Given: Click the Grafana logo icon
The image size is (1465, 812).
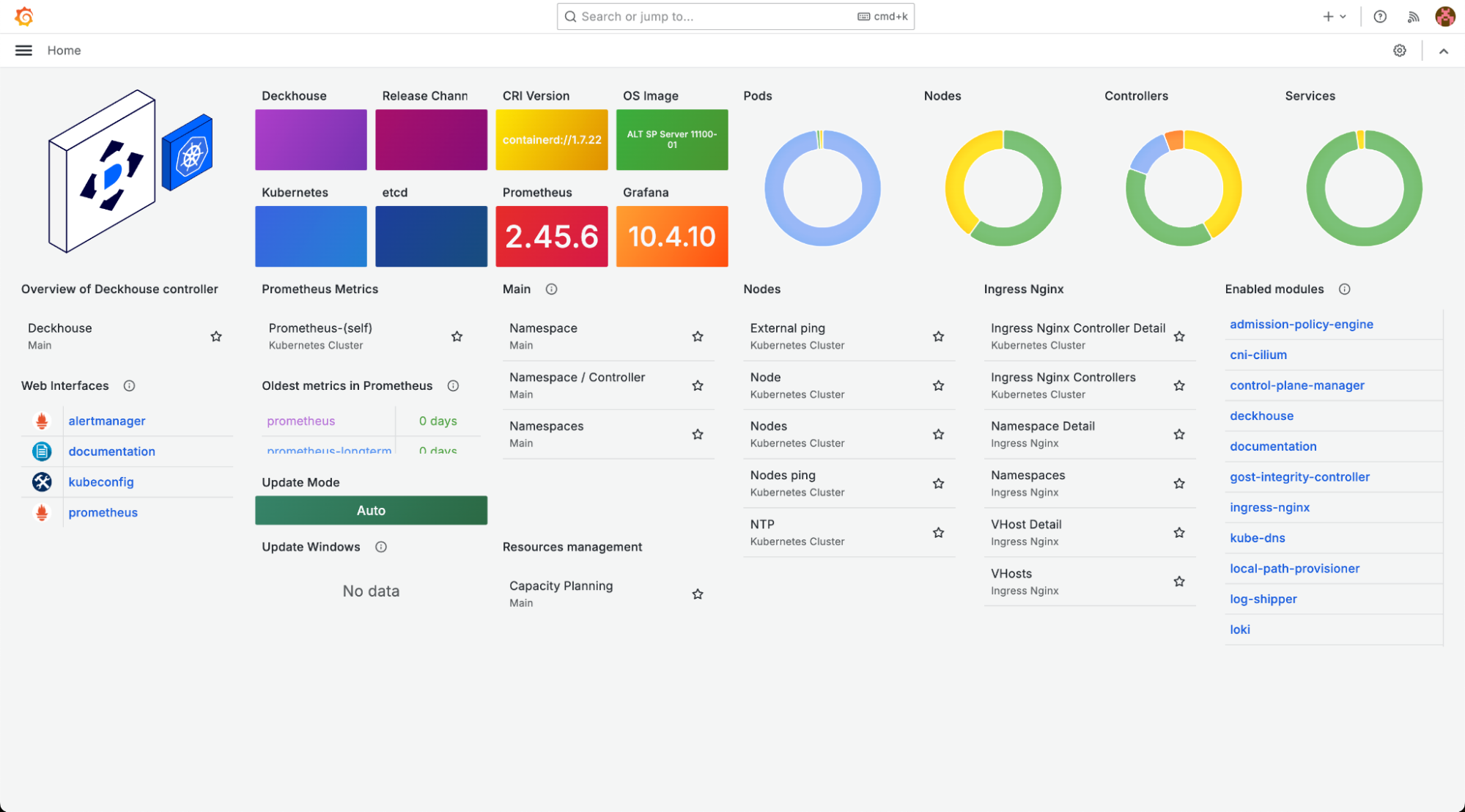Looking at the screenshot, I should coord(24,16).
